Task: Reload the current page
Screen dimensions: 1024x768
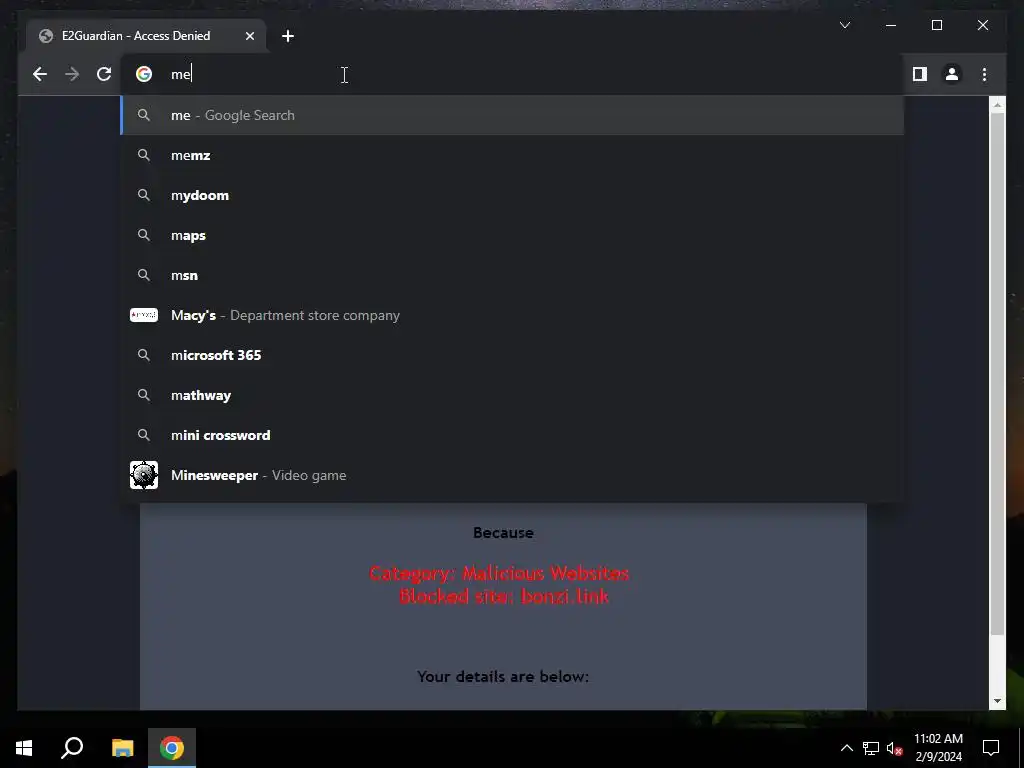Action: 104,74
